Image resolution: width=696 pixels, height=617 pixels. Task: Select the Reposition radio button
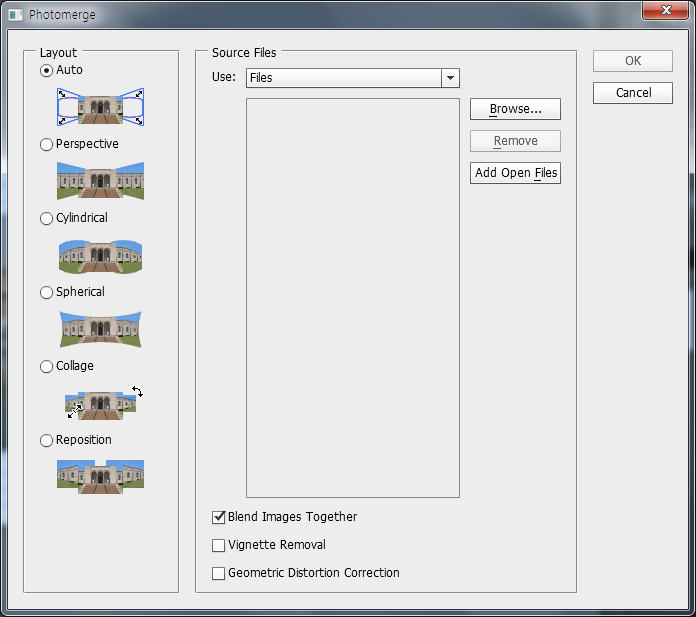[x=46, y=440]
